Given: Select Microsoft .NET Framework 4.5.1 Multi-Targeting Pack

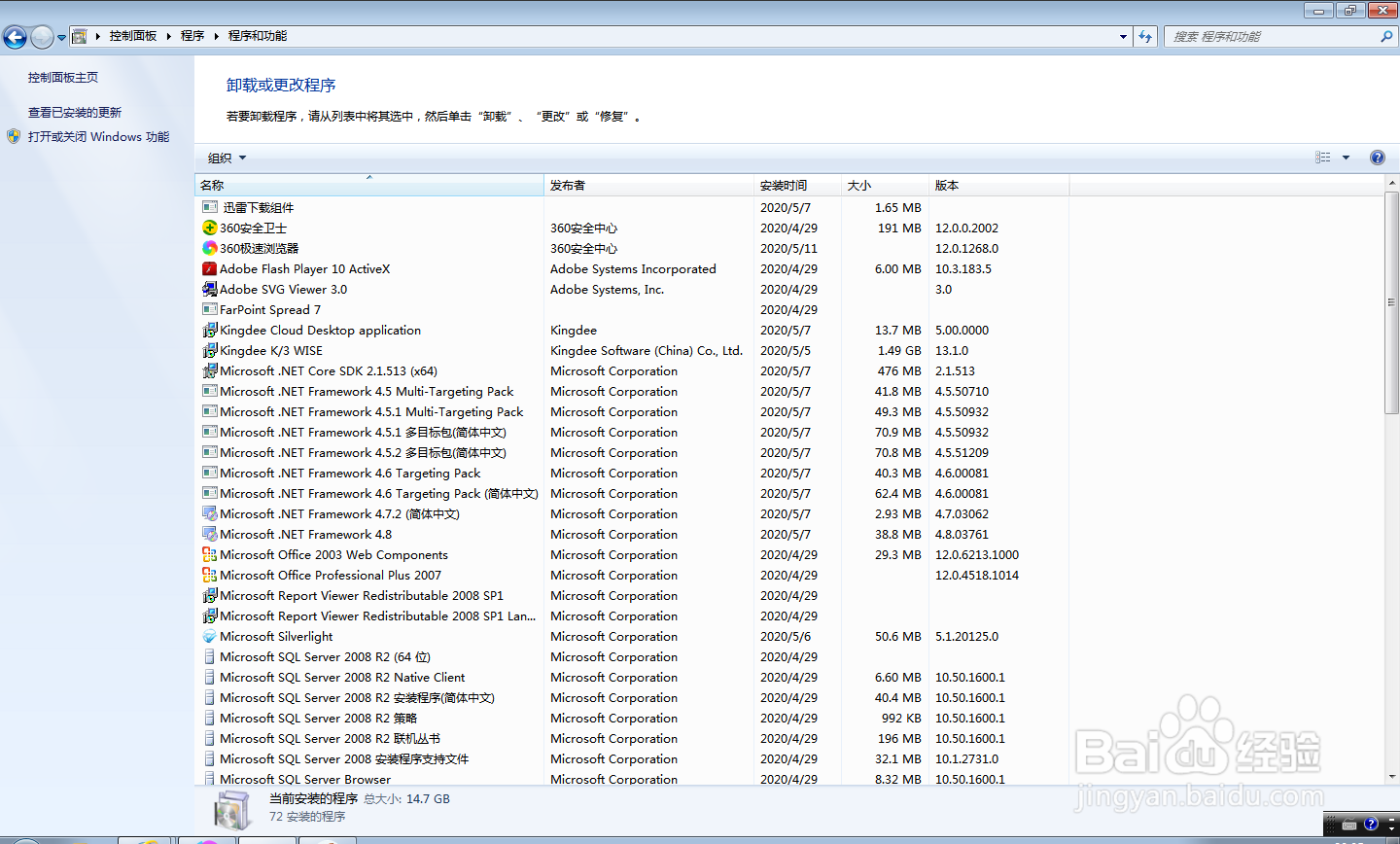Looking at the screenshot, I should coord(371,412).
